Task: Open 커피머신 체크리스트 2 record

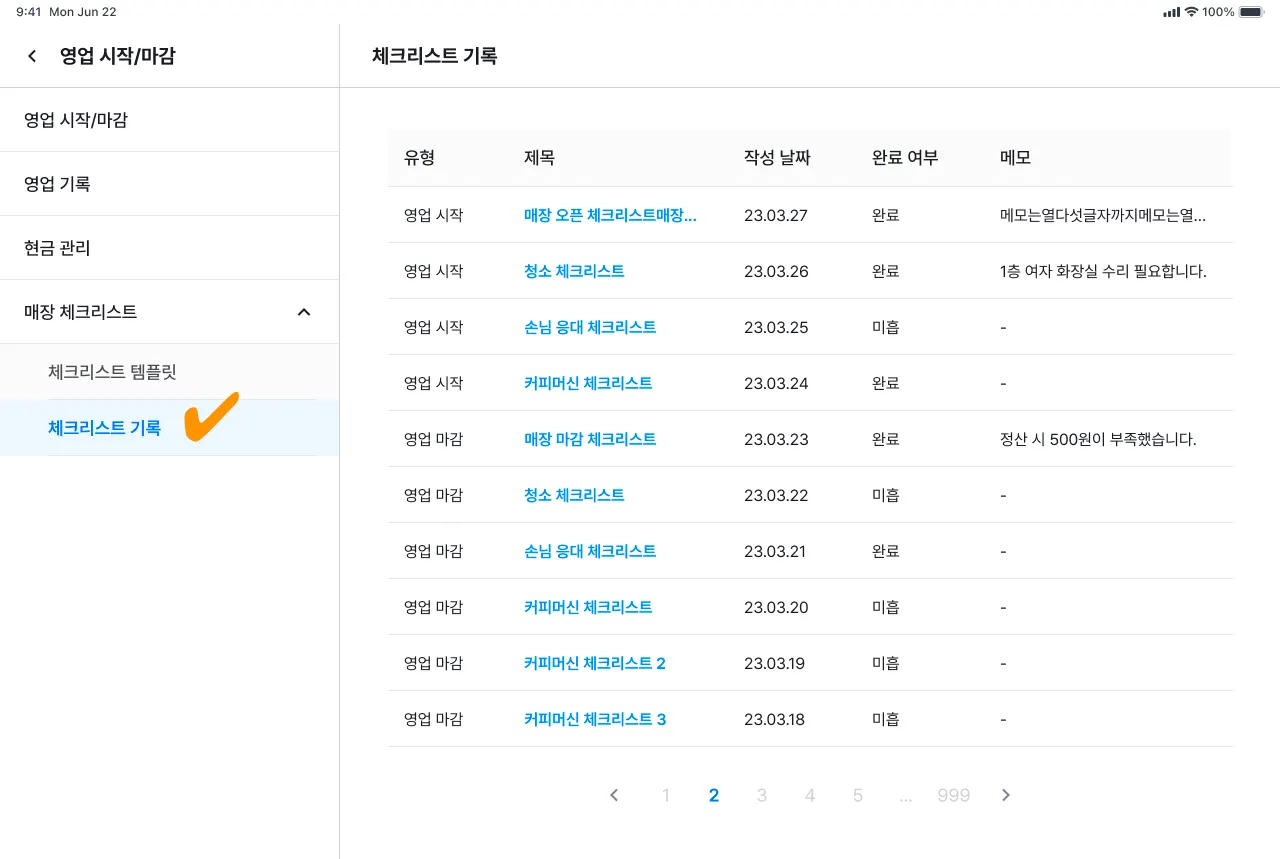Action: [594, 663]
